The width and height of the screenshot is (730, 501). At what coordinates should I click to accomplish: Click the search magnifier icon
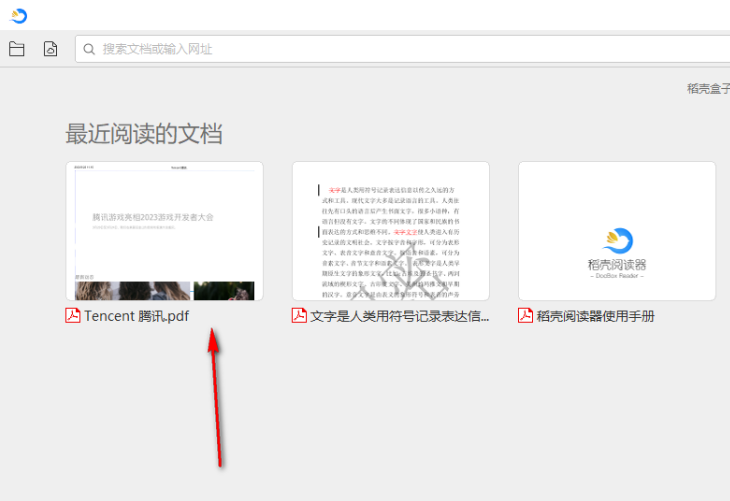tap(89, 49)
